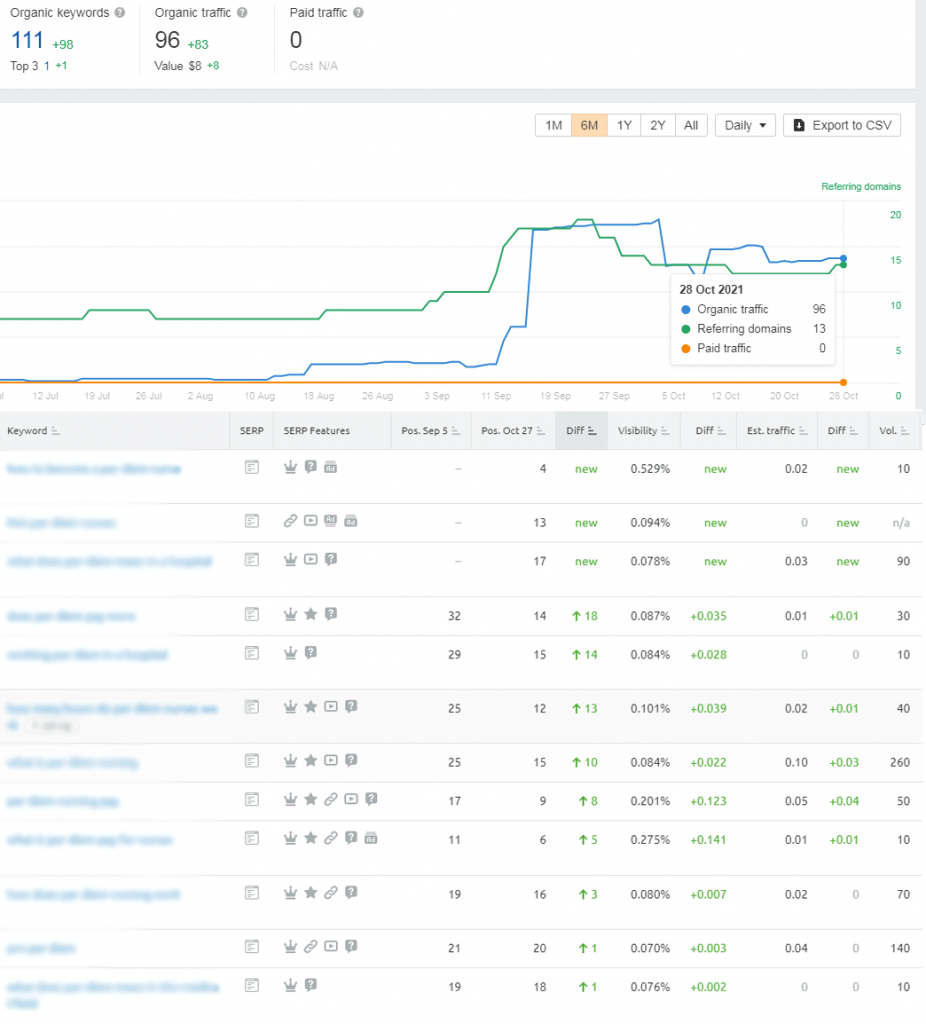Open SERP overview for the 0.080% visibility row
Screen dimensions: 926x1024
[251, 893]
